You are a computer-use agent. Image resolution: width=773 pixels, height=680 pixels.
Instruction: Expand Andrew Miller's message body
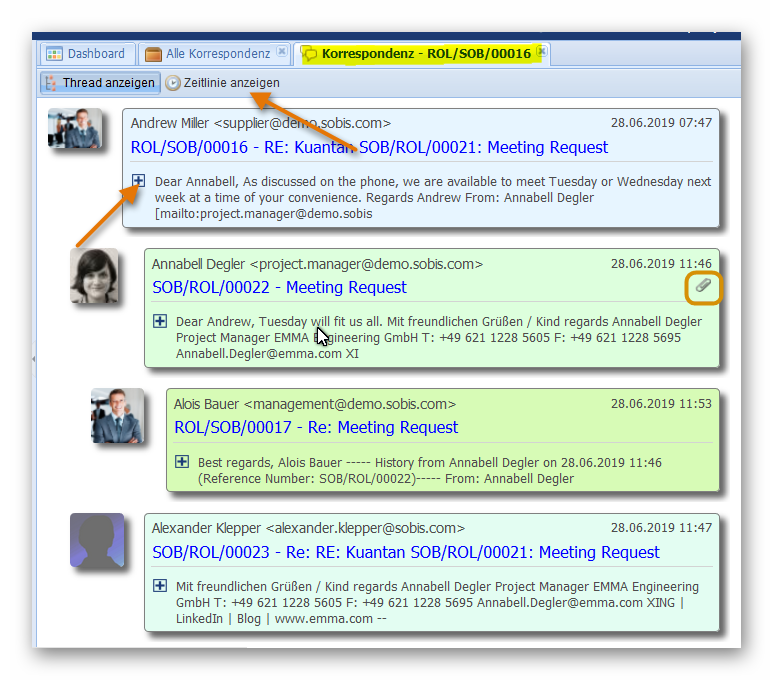138,181
